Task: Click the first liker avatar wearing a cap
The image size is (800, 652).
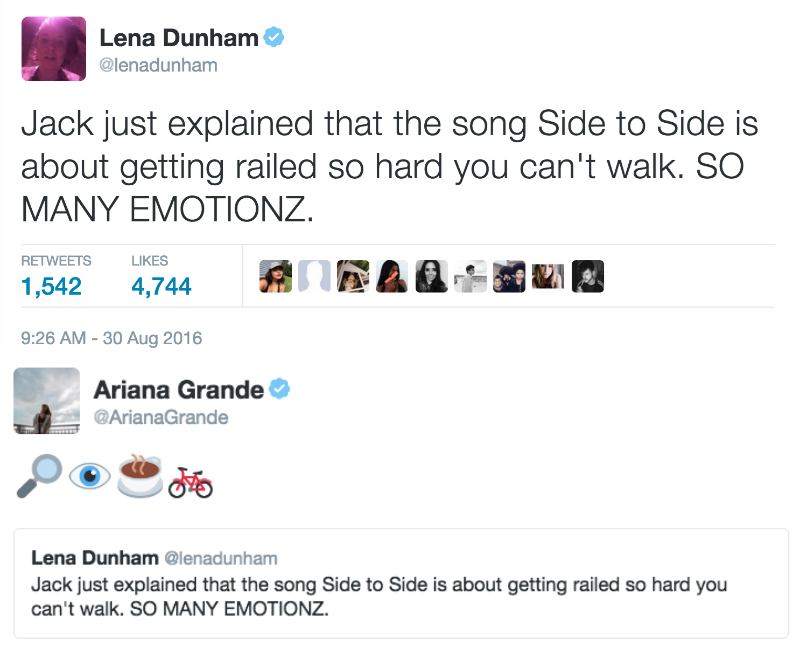Action: [276, 276]
